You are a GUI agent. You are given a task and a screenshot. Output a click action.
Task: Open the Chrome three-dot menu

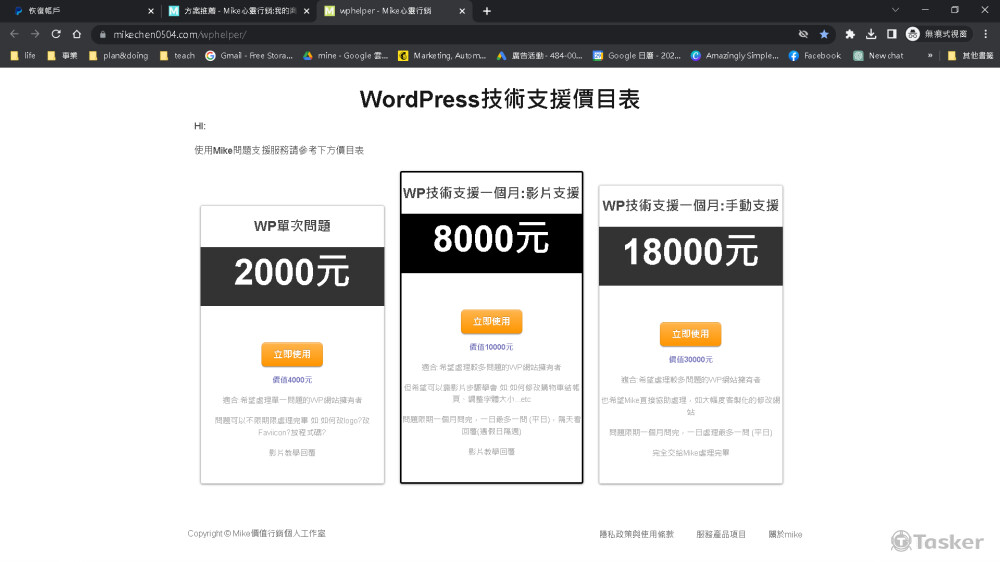985,34
